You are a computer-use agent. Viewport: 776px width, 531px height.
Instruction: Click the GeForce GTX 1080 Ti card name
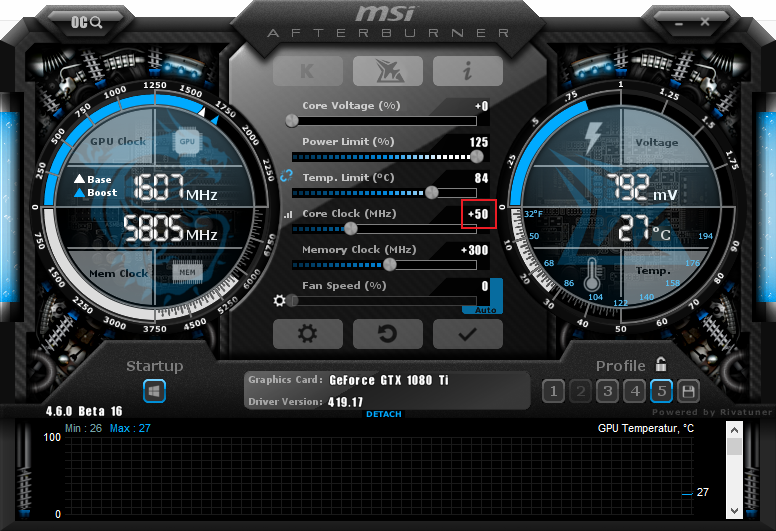(x=389, y=380)
